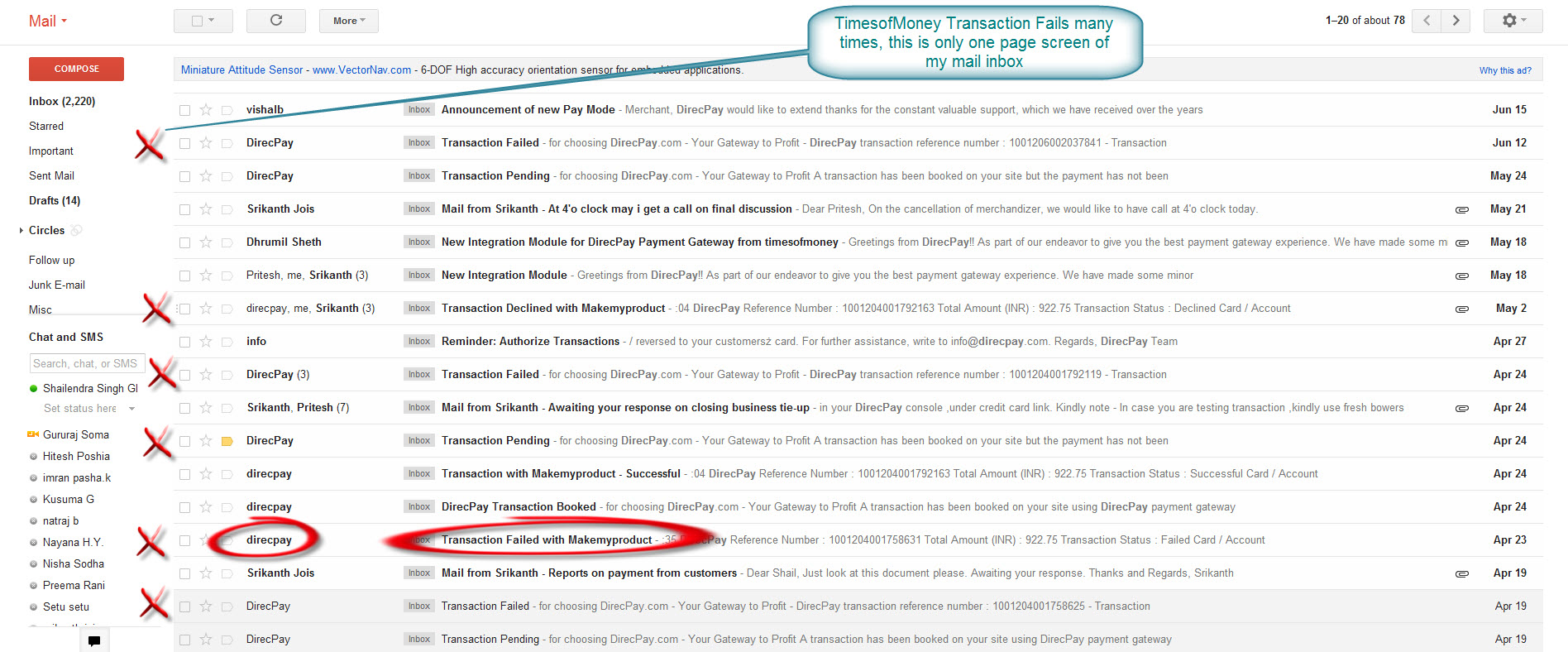This screenshot has height=652, width=1568.
Task: Open Reminder: Authorize Transactions email
Action: [530, 341]
